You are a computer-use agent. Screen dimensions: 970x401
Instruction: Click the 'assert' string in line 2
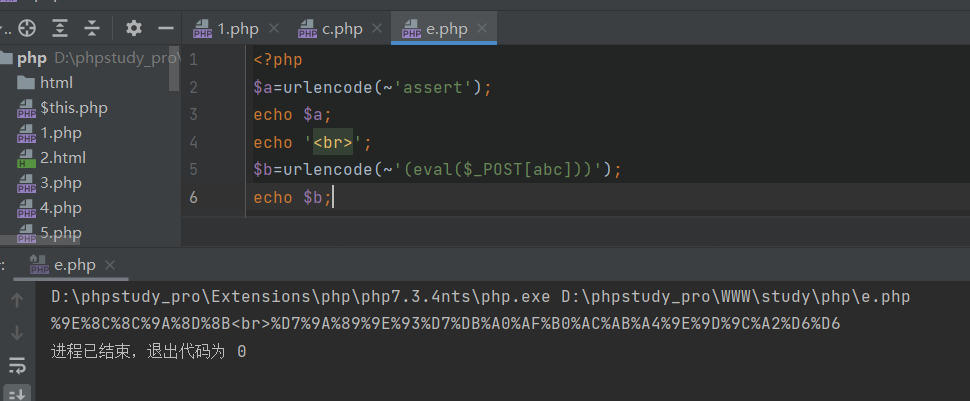pyautogui.click(x=433, y=88)
